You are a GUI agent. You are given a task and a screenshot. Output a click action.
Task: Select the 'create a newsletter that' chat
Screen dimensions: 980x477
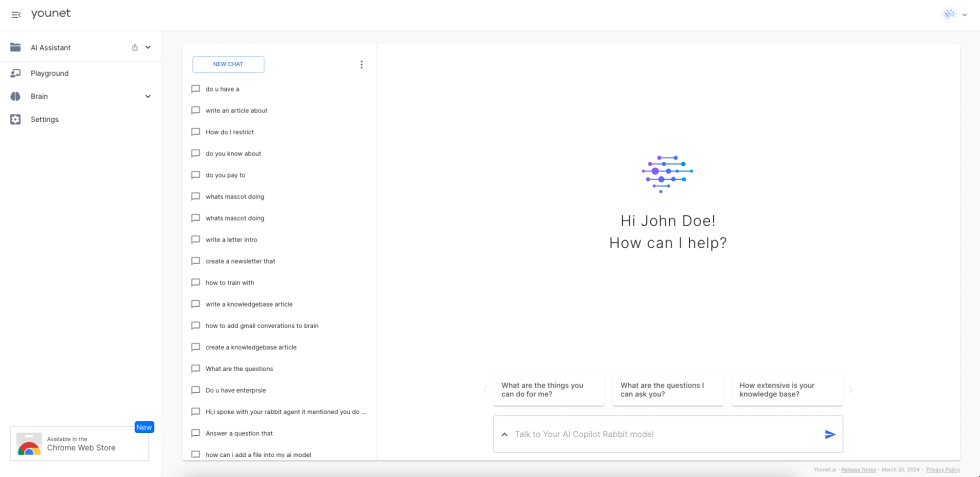[240, 261]
